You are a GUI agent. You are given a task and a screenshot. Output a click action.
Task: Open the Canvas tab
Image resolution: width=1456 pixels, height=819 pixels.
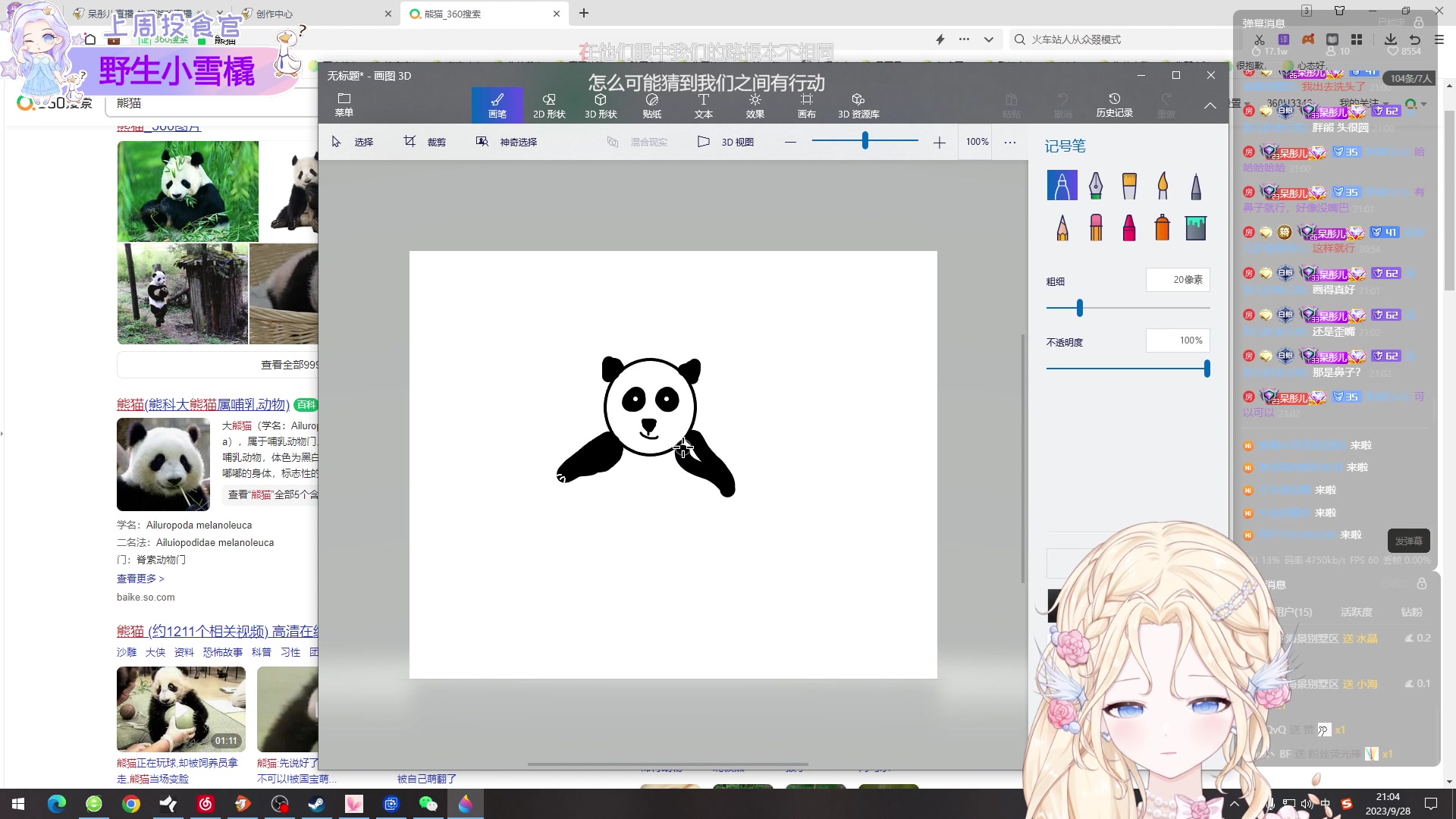(807, 105)
